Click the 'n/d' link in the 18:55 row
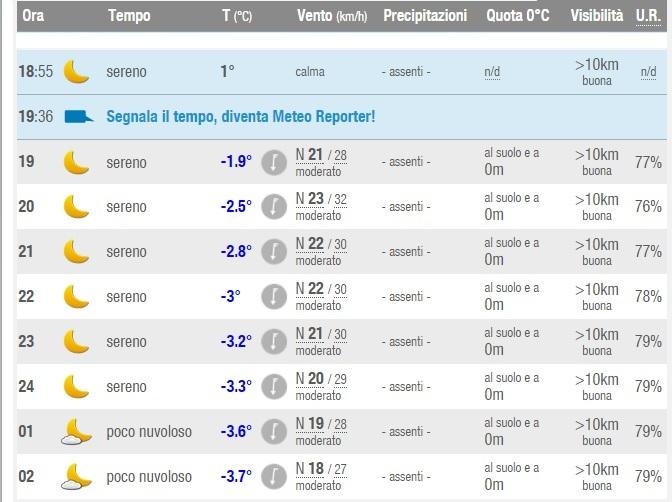Viewport: 672px width, 502px height. tap(492, 72)
